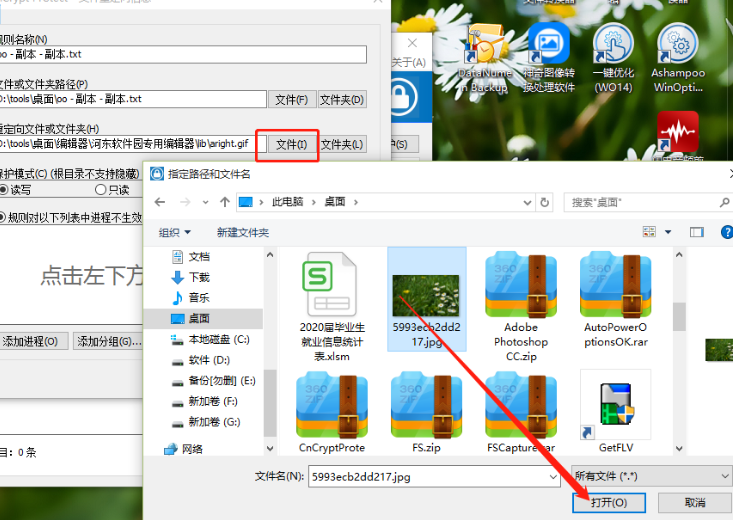Image resolution: width=738 pixels, height=520 pixels.
Task: Select FSCapture.rar archive
Action: coord(521,412)
